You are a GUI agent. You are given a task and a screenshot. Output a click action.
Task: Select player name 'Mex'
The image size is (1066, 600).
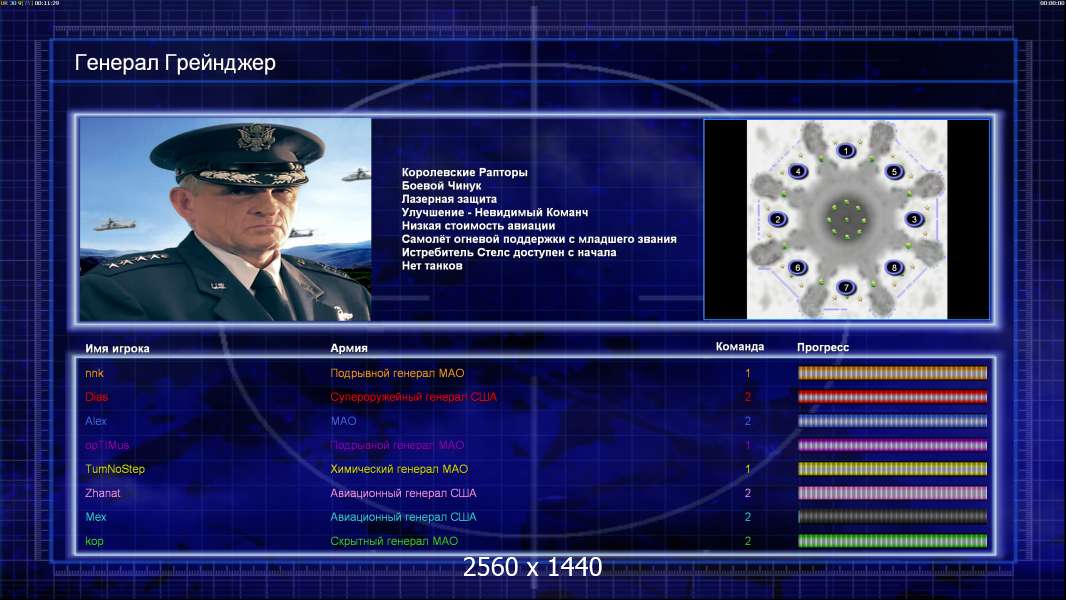(96, 517)
